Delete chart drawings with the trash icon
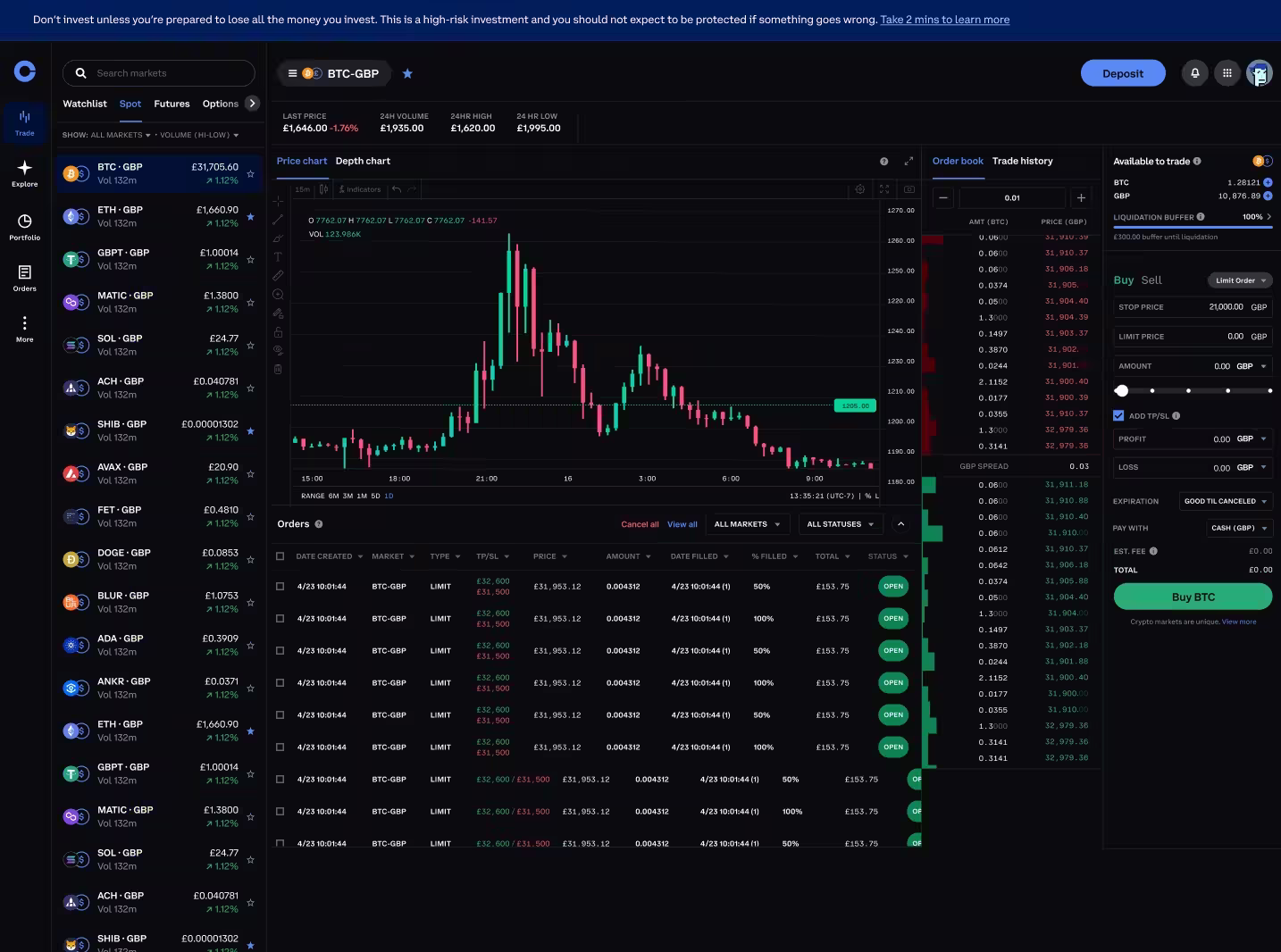Screen dimensions: 1281x952 pos(278,369)
